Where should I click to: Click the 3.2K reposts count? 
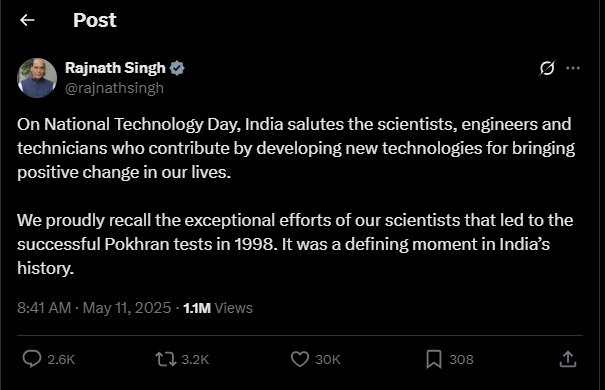[195, 360]
